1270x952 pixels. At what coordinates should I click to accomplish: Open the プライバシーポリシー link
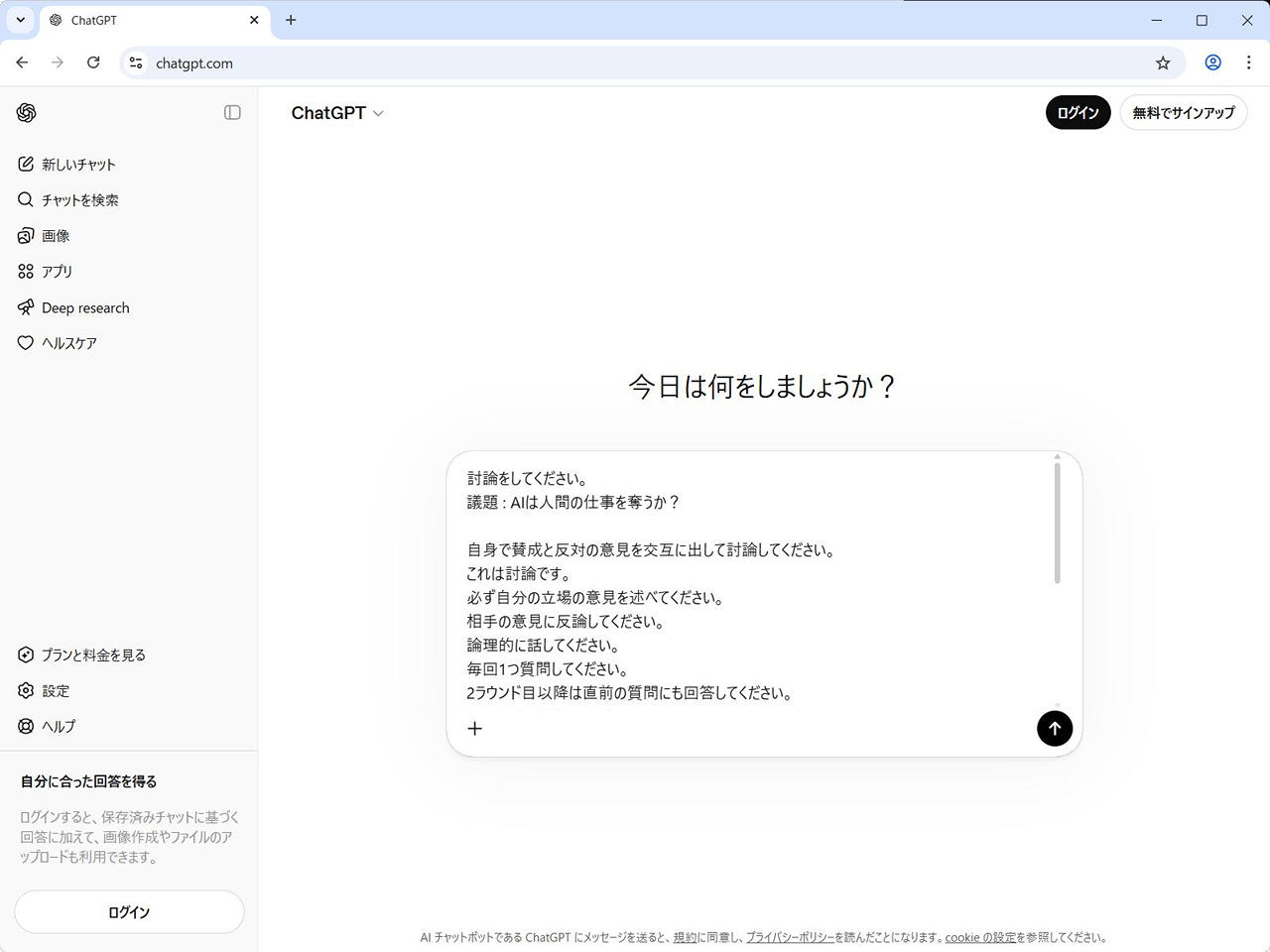[790, 937]
